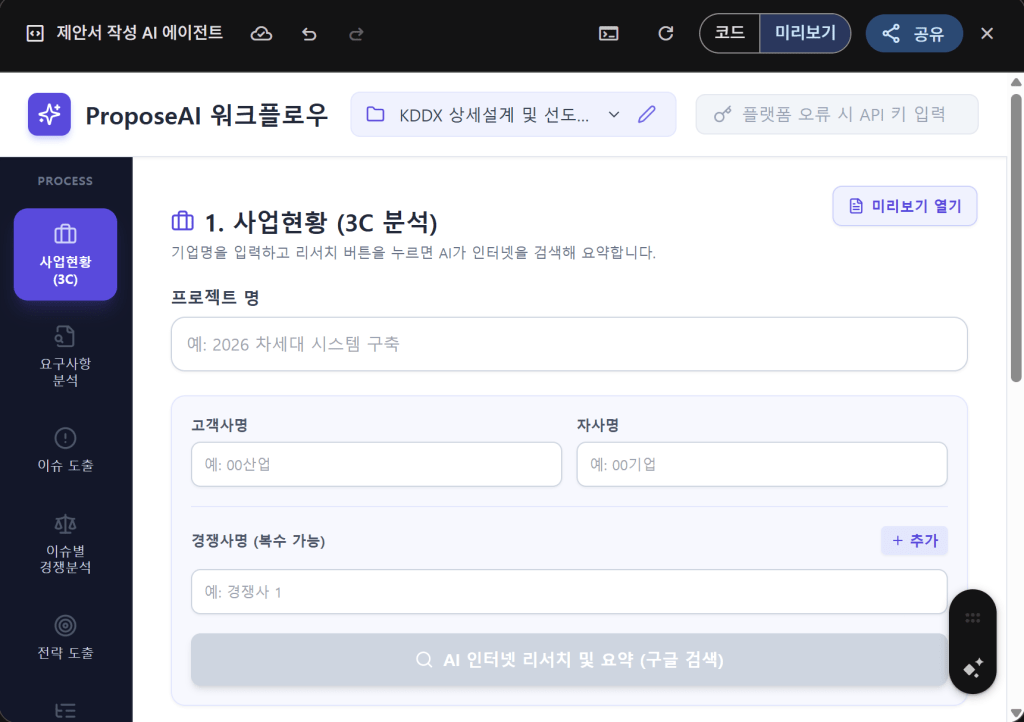Go to 요구사항 분석 step
1024x722 pixels.
pos(65,356)
